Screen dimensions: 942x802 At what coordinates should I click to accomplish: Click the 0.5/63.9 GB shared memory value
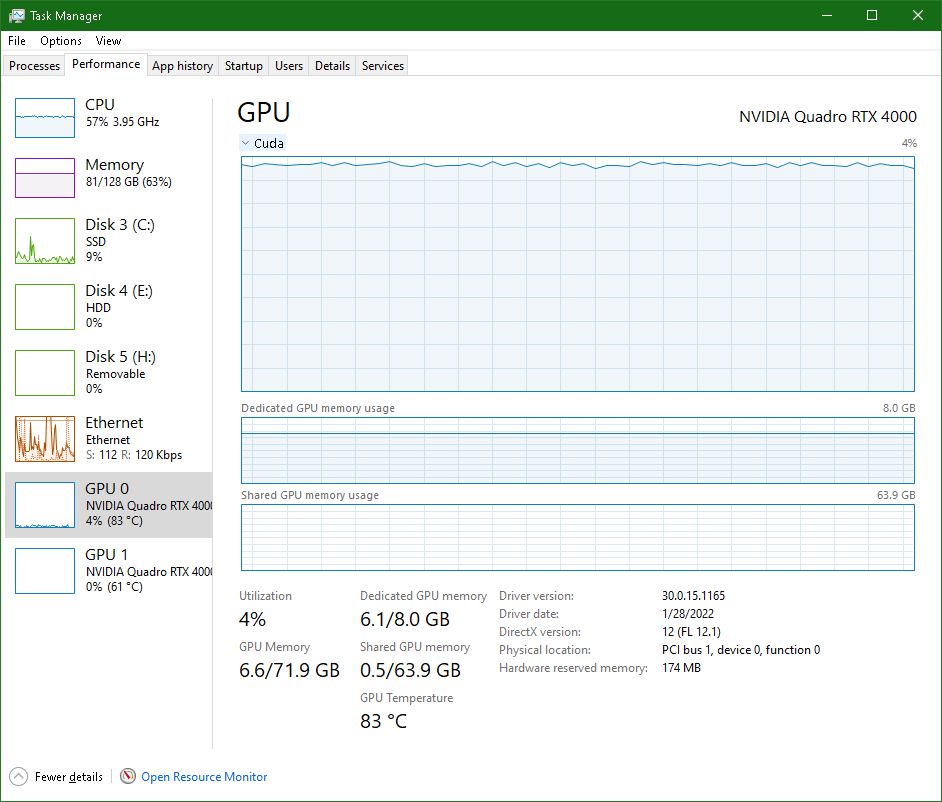[410, 670]
